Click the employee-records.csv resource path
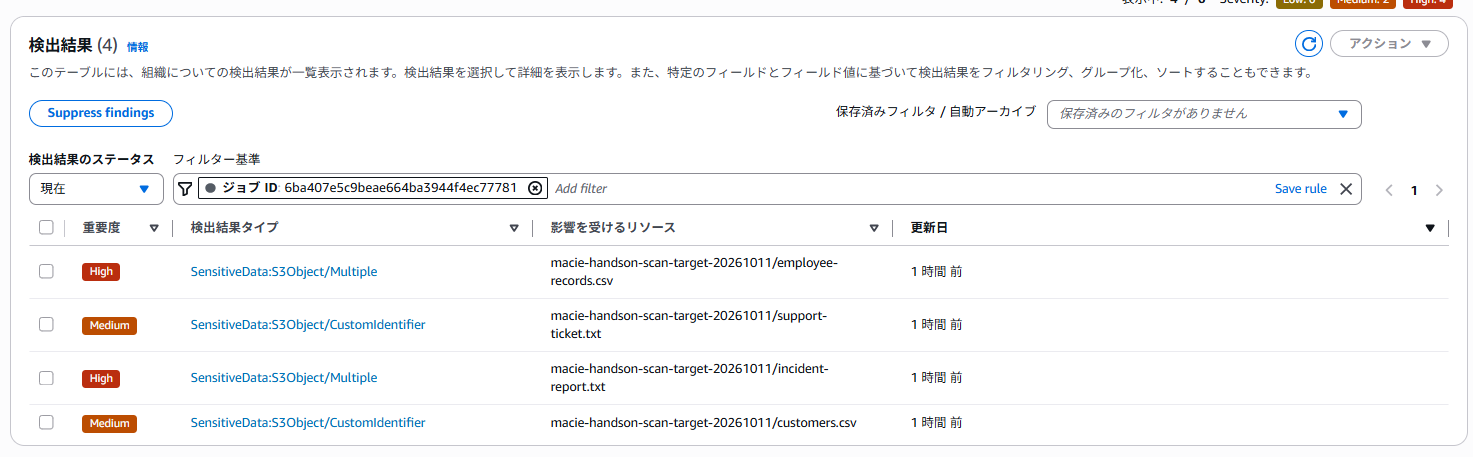Screen dimensions: 1473x457 coord(693,271)
